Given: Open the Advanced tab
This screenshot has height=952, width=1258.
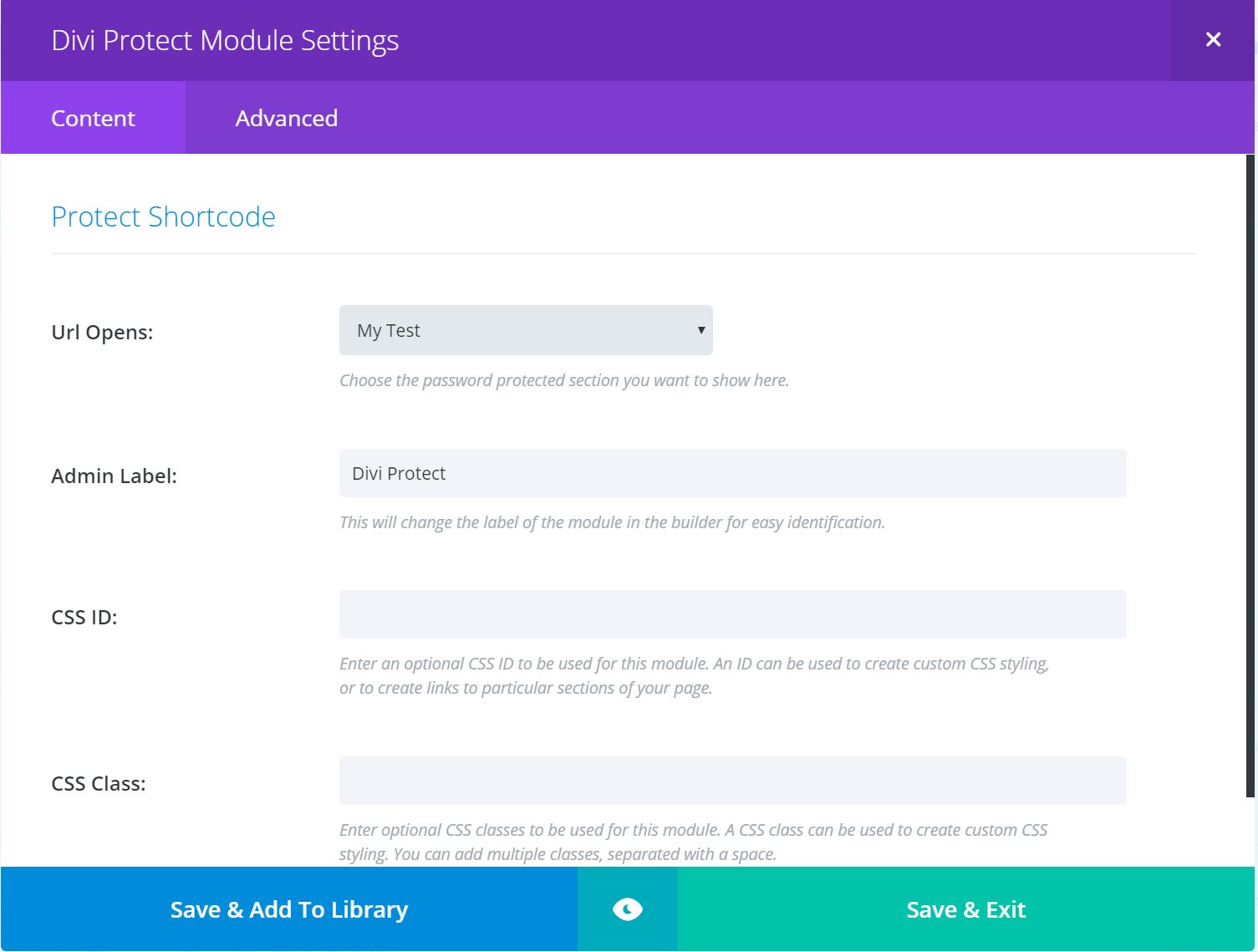Looking at the screenshot, I should pos(287,118).
